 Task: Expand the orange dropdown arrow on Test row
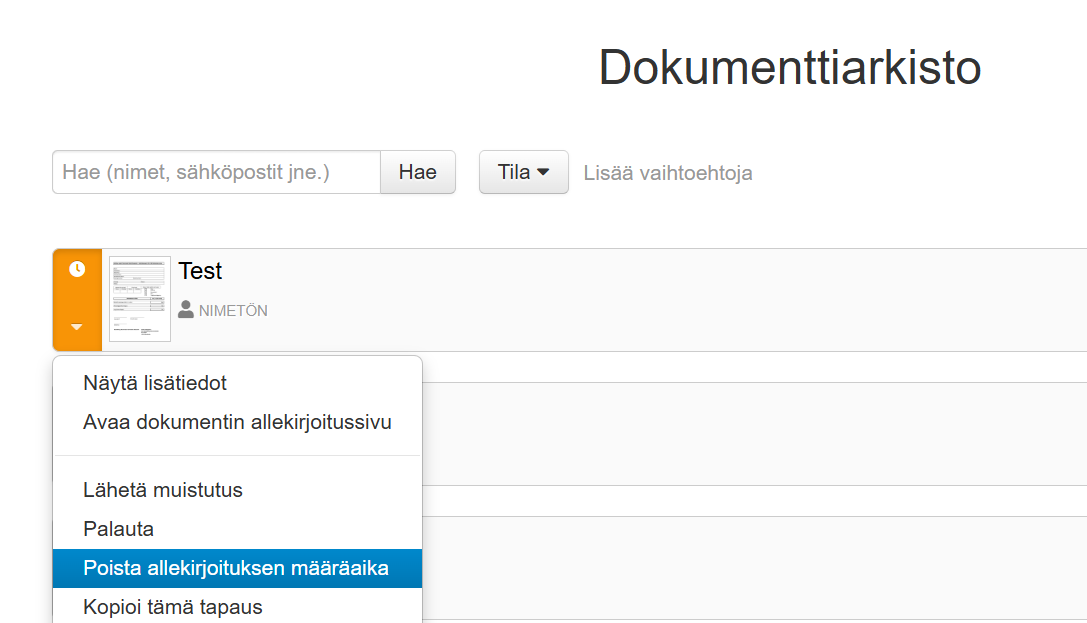click(x=77, y=326)
